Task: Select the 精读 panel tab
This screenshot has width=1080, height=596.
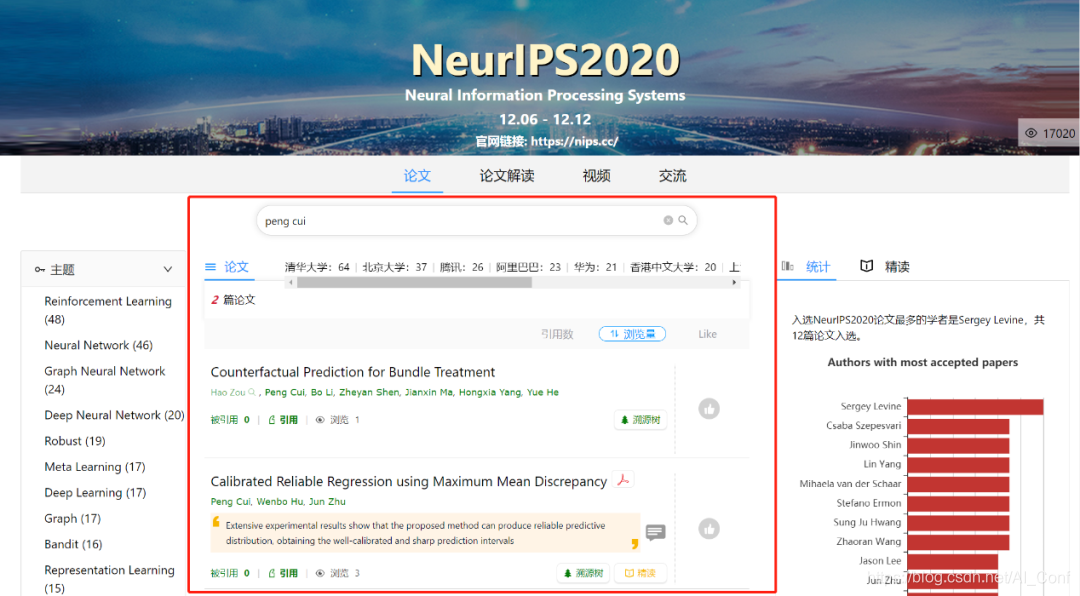Action: point(897,267)
